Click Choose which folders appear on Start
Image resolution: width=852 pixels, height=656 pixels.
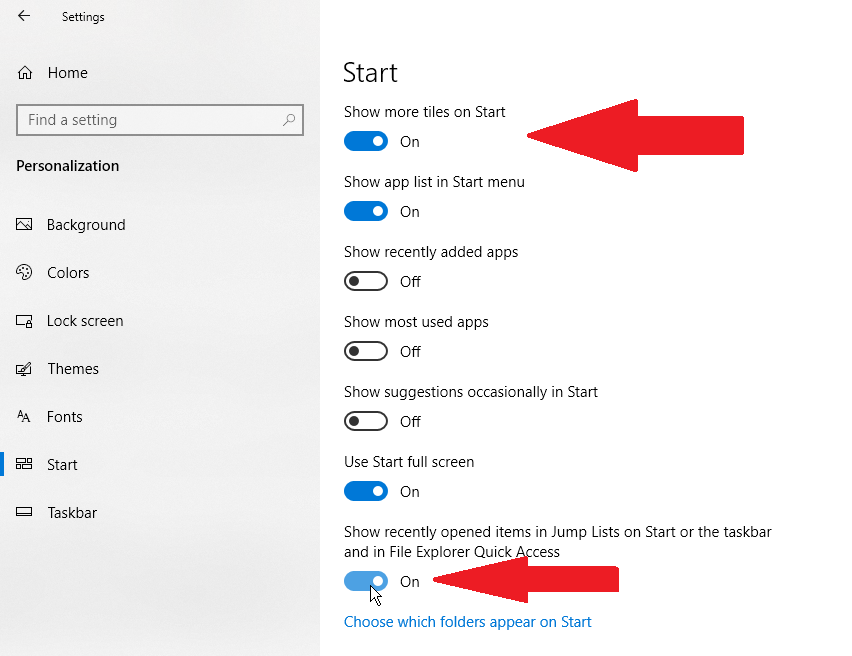click(x=467, y=622)
